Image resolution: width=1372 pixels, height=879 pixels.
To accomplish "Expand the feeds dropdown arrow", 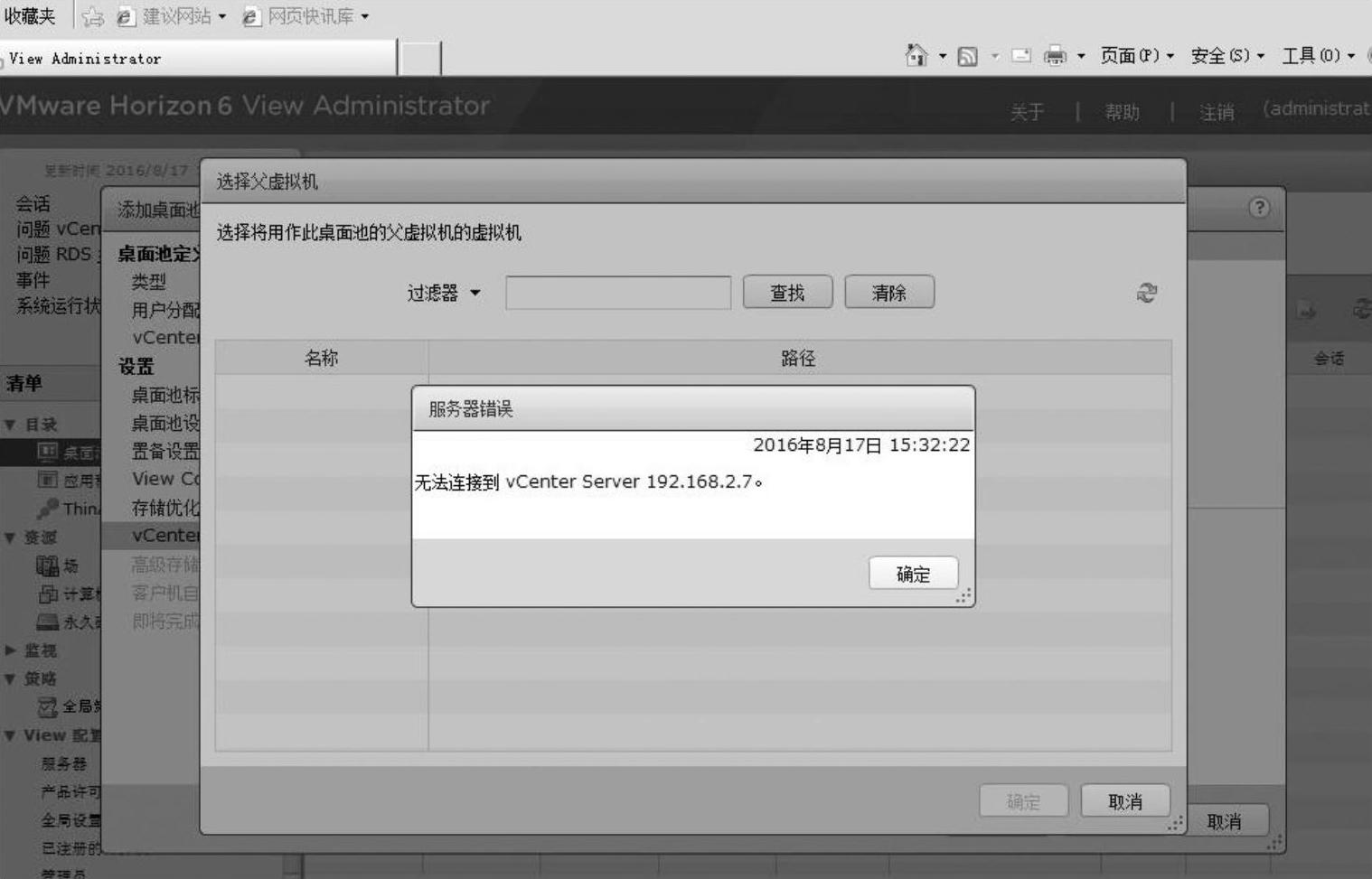I will pyautogui.click(x=994, y=56).
